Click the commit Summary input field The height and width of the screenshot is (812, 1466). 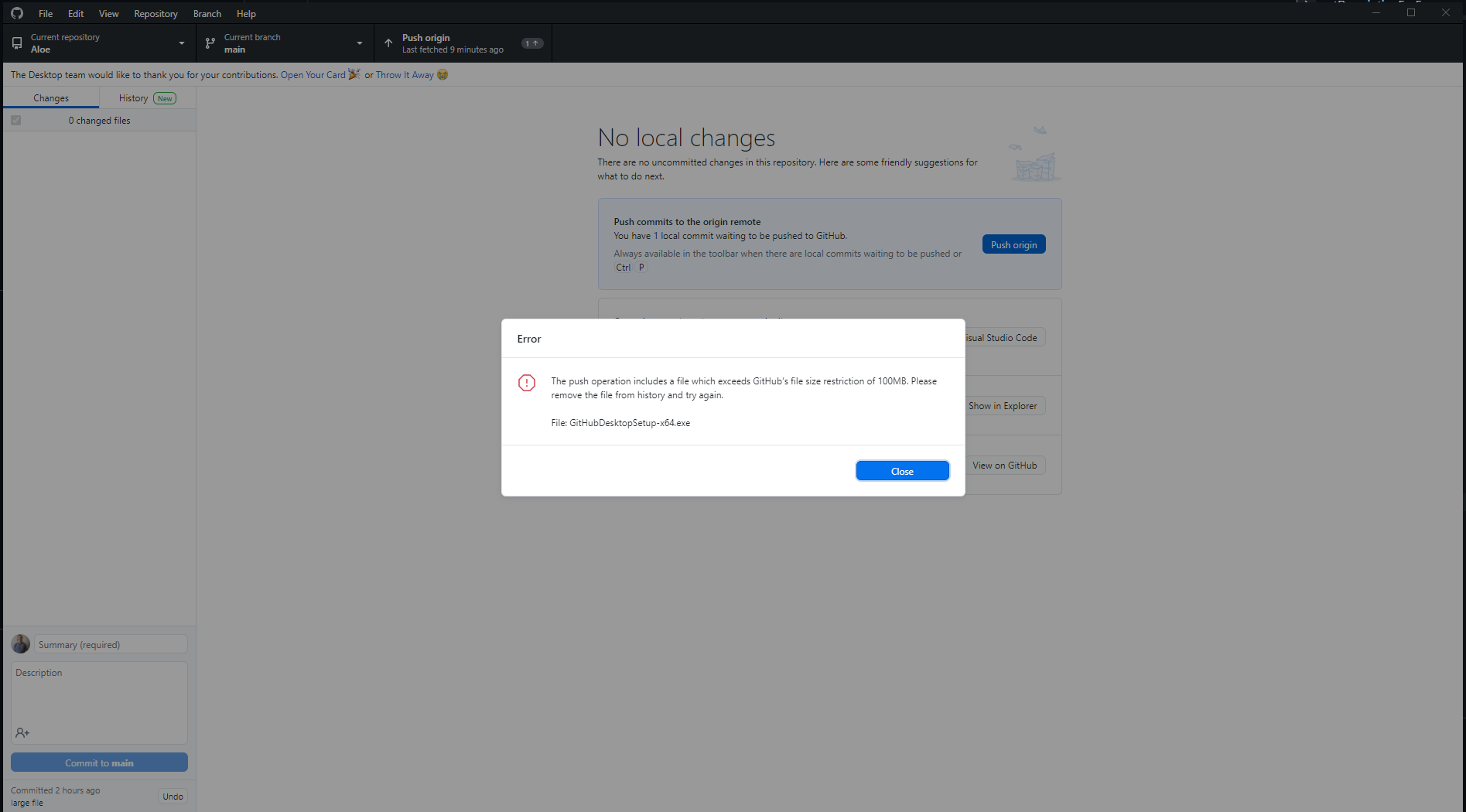[x=111, y=644]
